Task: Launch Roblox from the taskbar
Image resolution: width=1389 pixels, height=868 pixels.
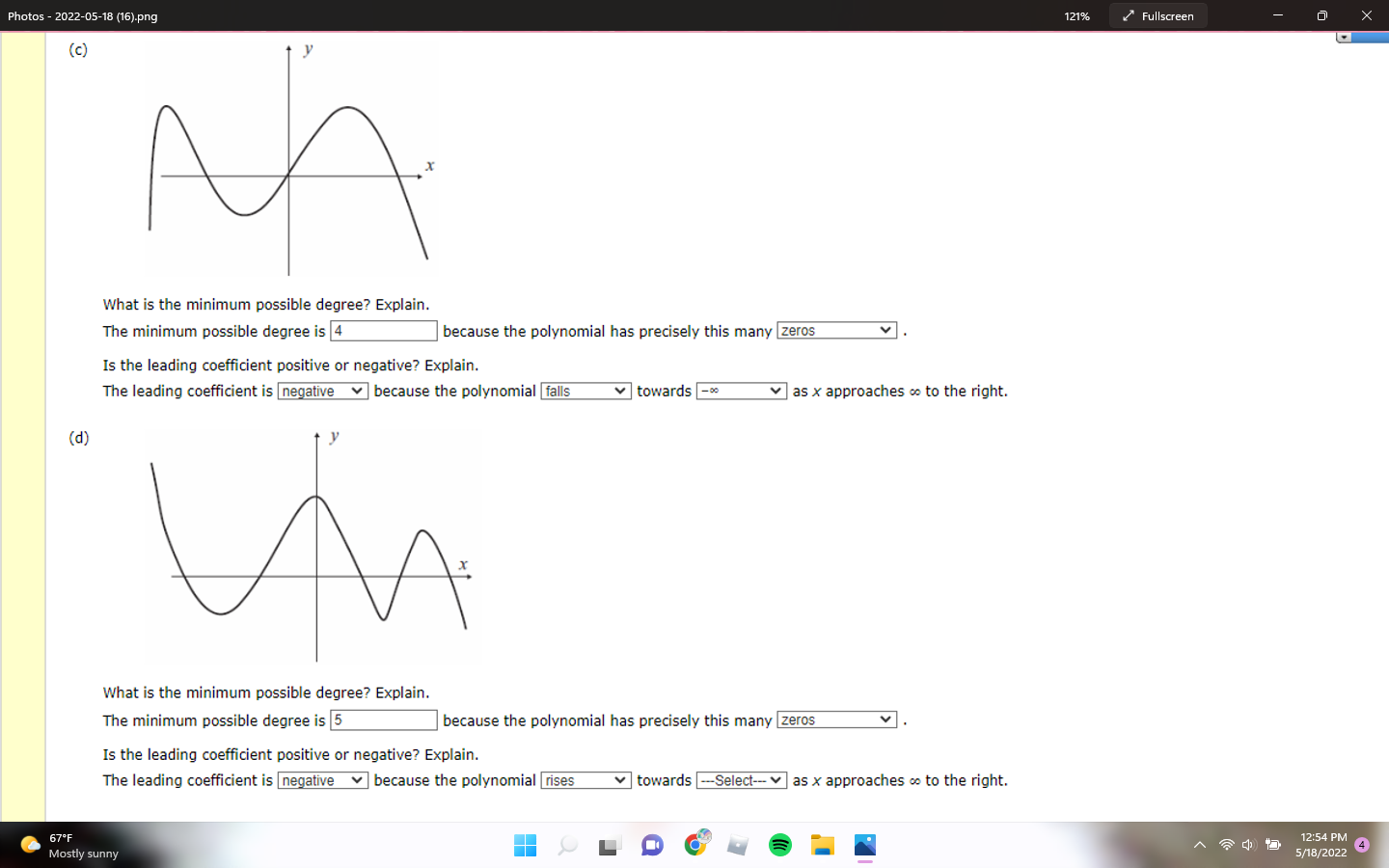Action: 737,846
